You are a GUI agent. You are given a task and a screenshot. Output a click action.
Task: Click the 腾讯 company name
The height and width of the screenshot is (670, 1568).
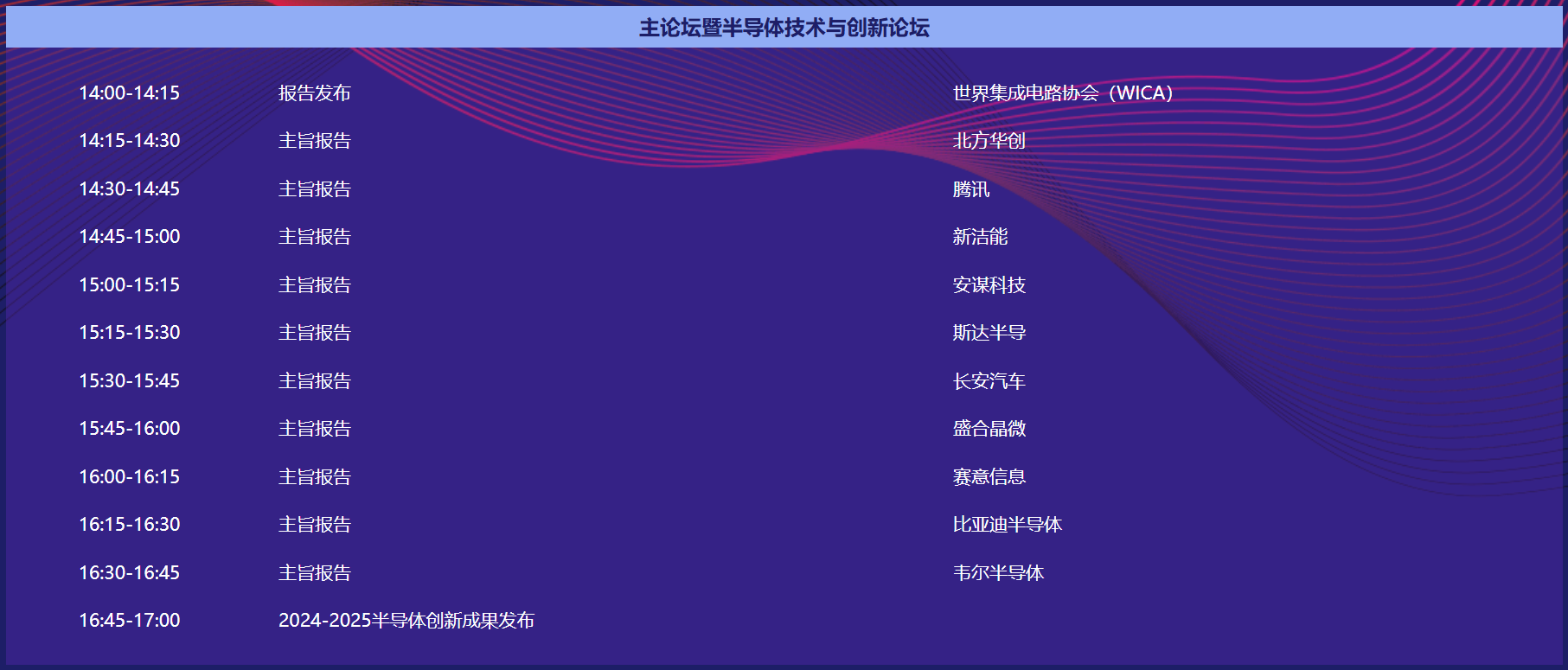(x=970, y=188)
